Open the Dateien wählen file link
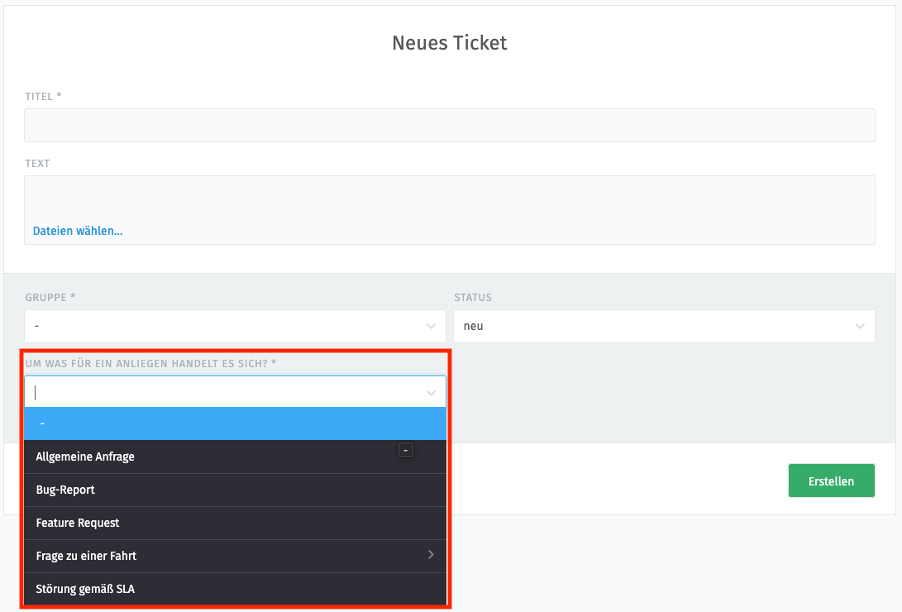This screenshot has height=612, width=902. coord(77,231)
